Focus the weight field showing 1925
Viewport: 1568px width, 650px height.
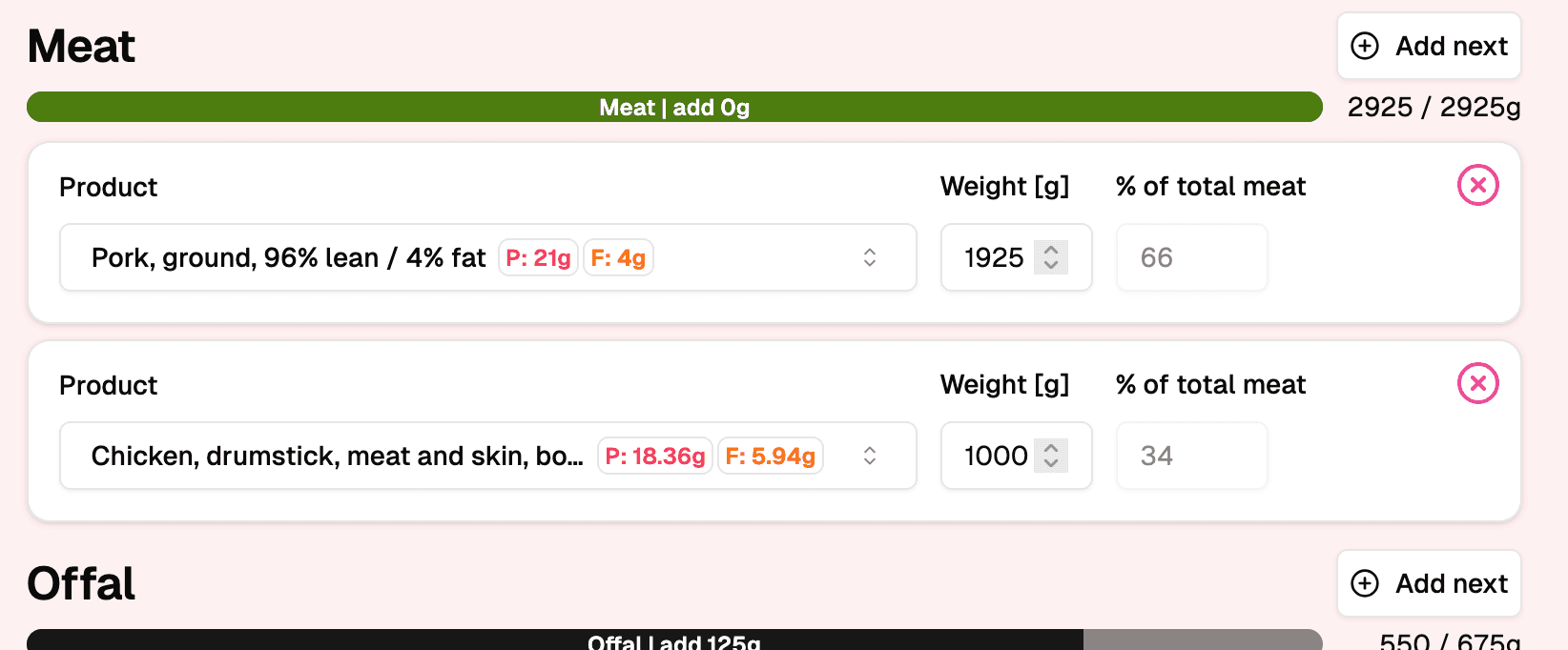click(x=994, y=257)
